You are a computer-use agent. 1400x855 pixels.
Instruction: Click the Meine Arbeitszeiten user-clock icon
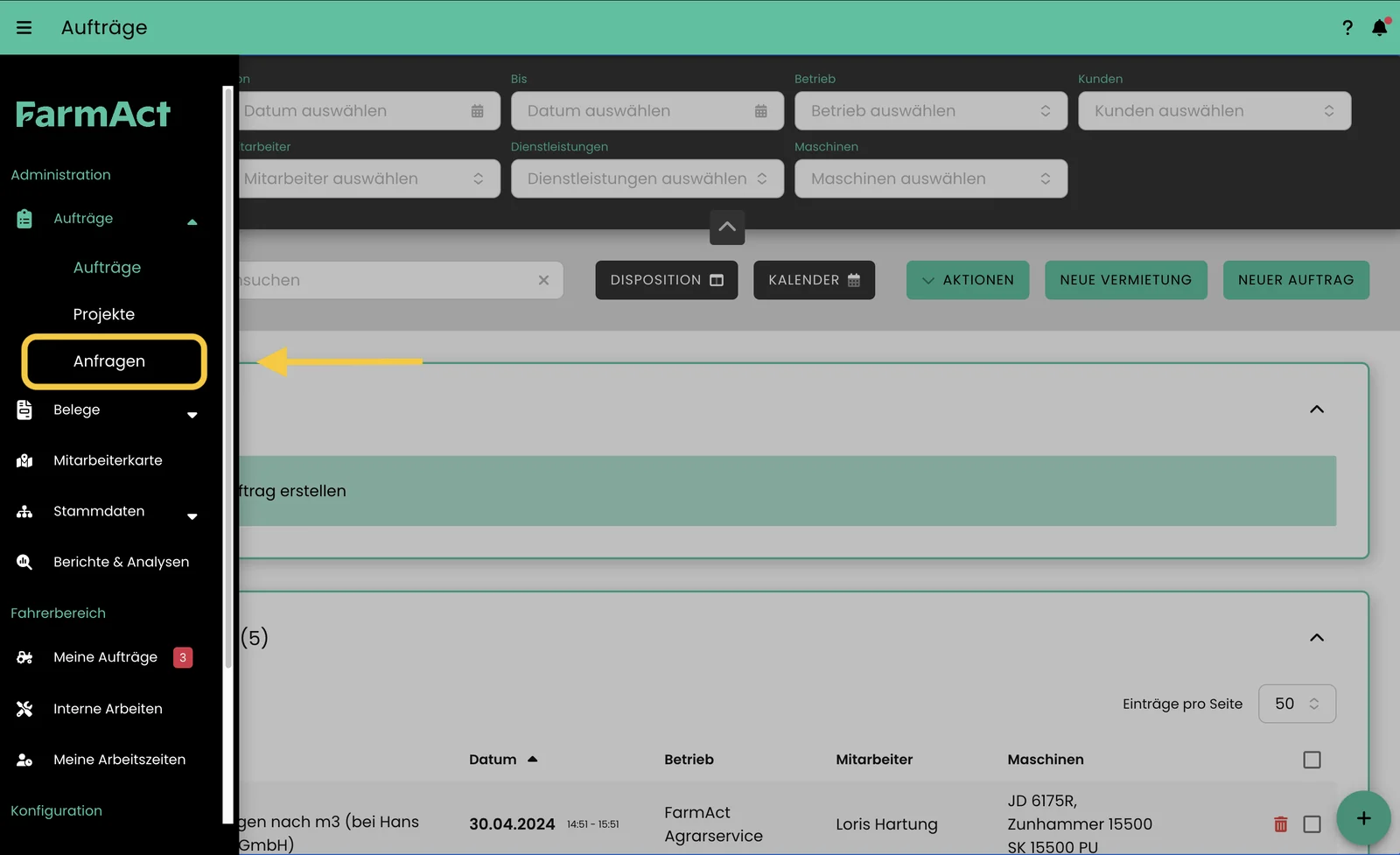pyautogui.click(x=24, y=760)
